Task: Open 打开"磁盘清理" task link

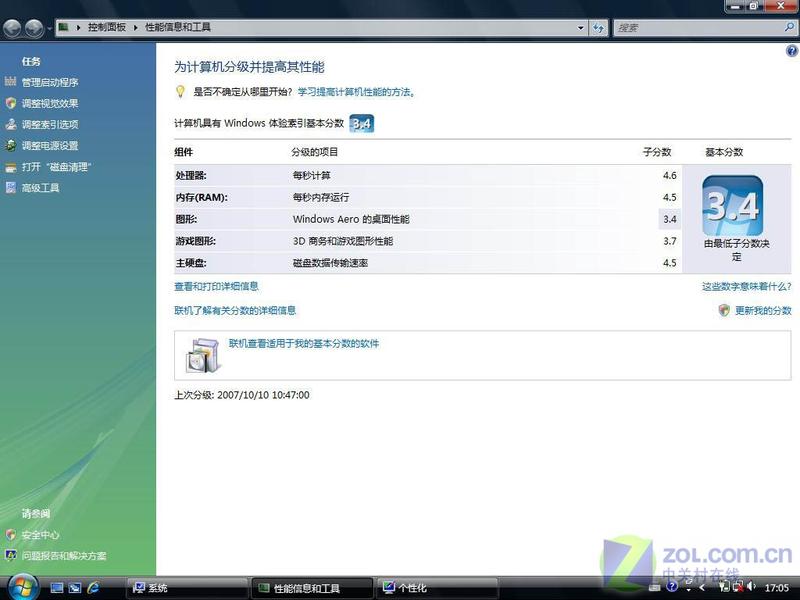Action: (x=57, y=167)
